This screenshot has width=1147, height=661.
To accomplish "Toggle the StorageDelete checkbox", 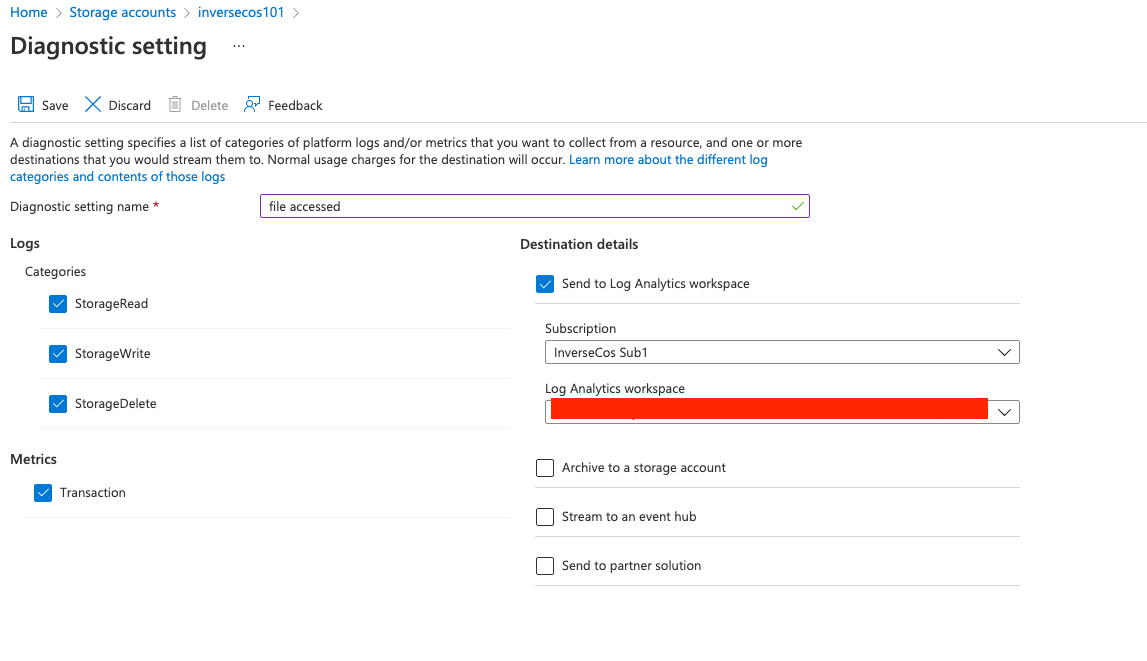I will [x=58, y=404].
